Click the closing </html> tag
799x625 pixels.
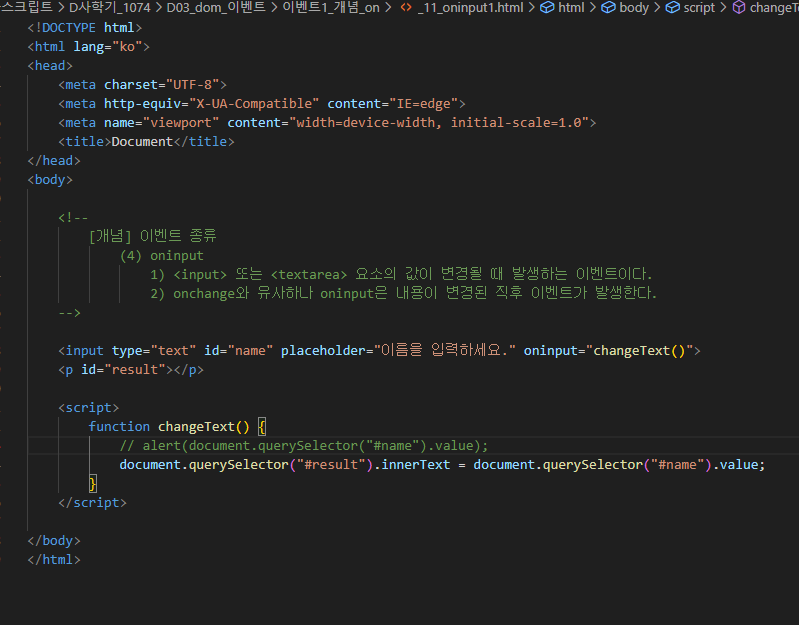pyautogui.click(x=54, y=560)
